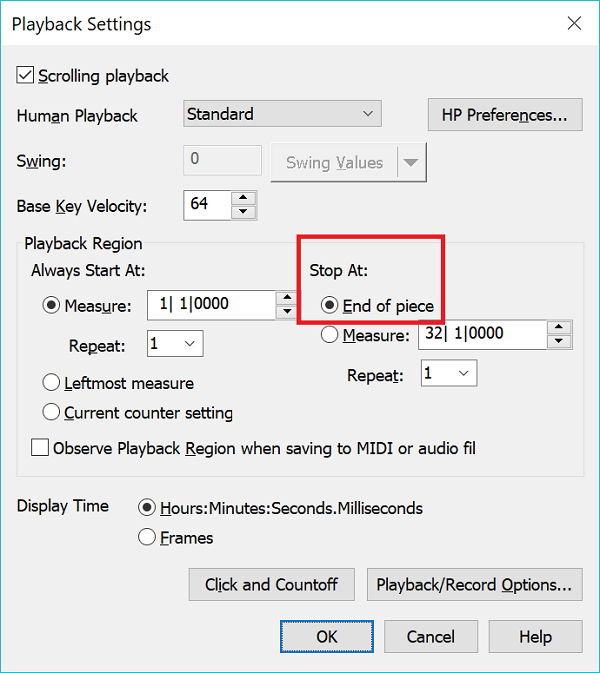Screen dimensions: 600x673
Task: Decrease Base Key Velocity with down arrow
Action: pos(244,211)
